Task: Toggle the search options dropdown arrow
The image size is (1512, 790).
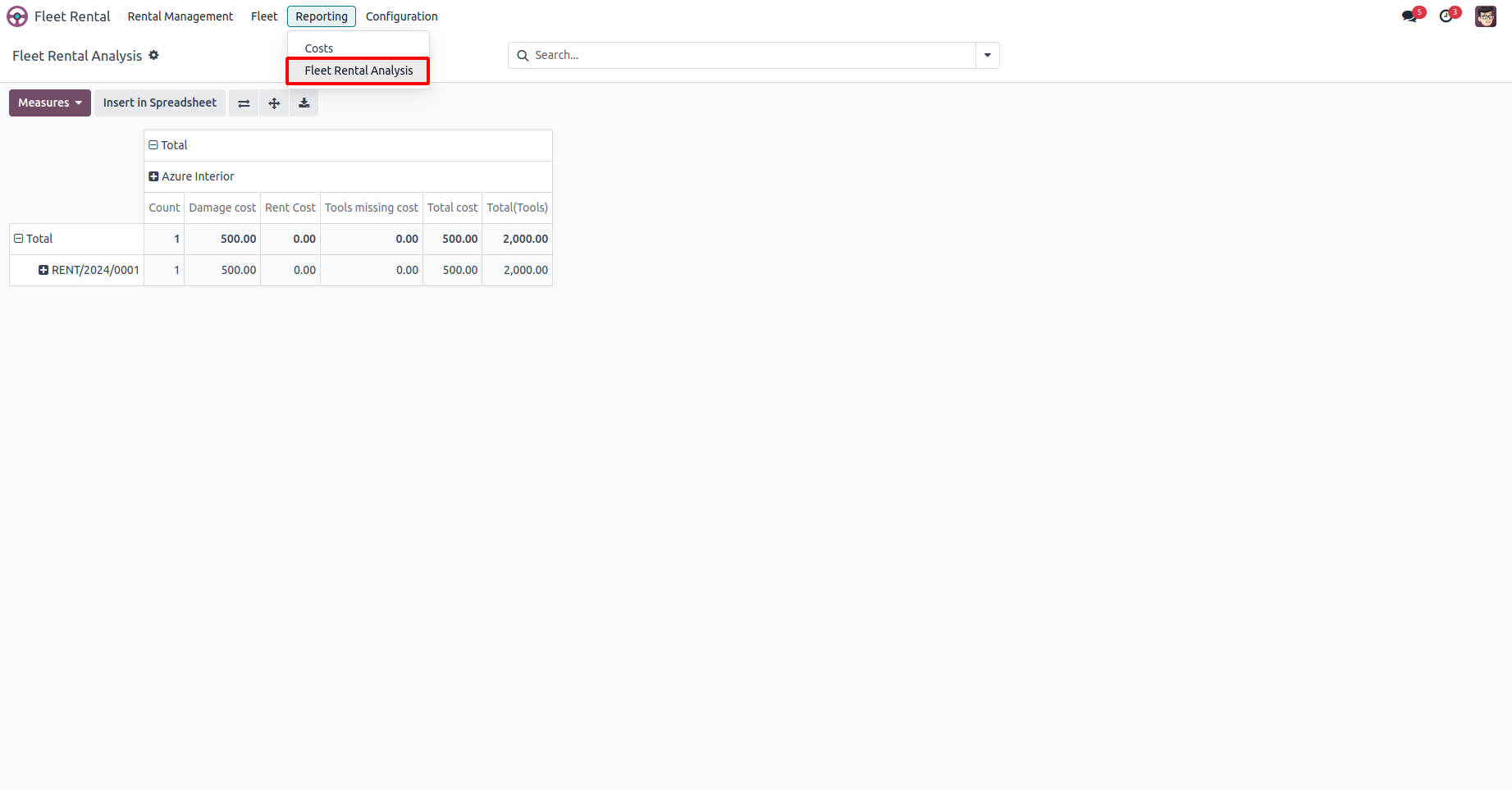Action: tap(988, 56)
